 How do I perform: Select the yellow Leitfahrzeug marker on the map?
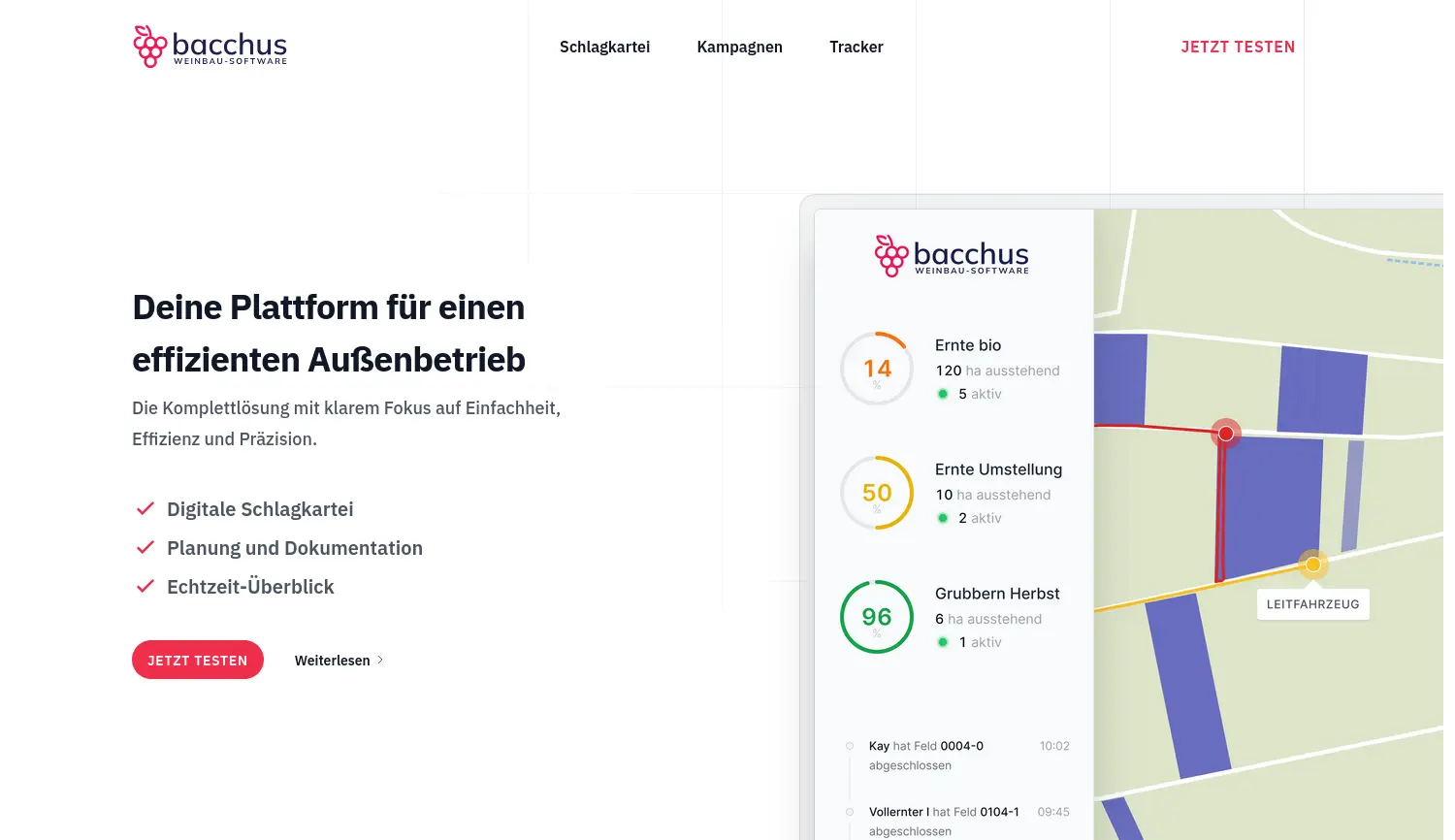pos(1313,564)
